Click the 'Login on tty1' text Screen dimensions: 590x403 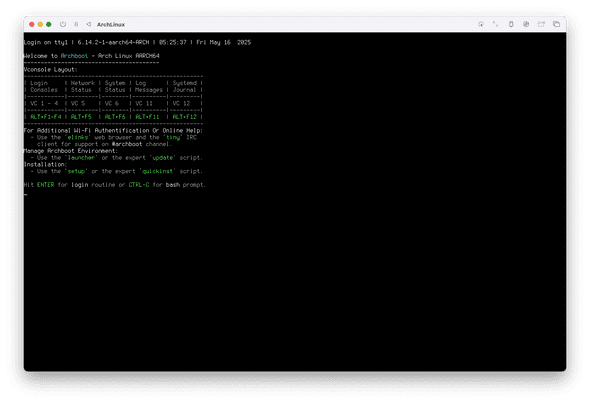pyautogui.click(x=46, y=42)
